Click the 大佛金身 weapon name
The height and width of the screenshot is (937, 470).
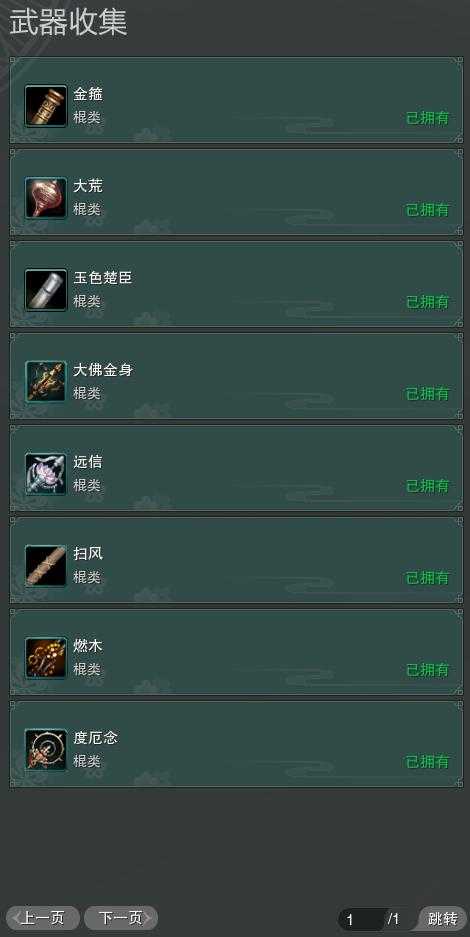[103, 370]
